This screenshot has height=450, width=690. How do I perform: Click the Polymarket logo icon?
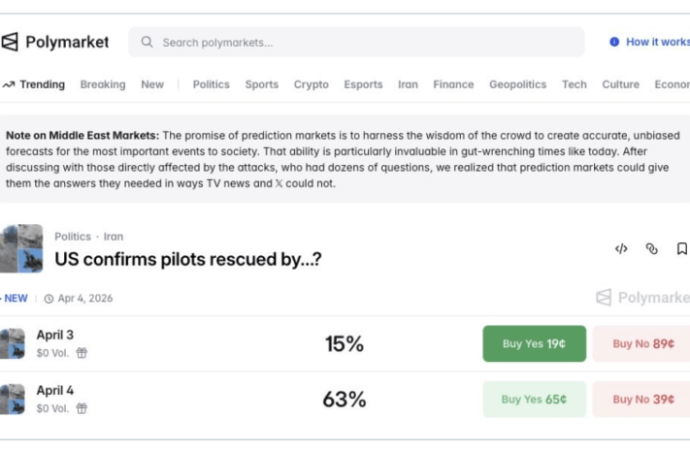[10, 42]
